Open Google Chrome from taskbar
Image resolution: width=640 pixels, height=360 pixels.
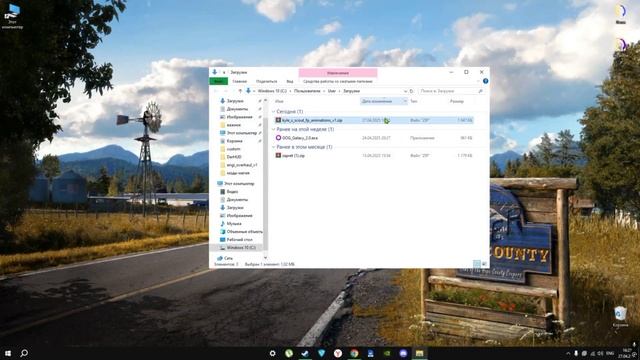coord(354,353)
